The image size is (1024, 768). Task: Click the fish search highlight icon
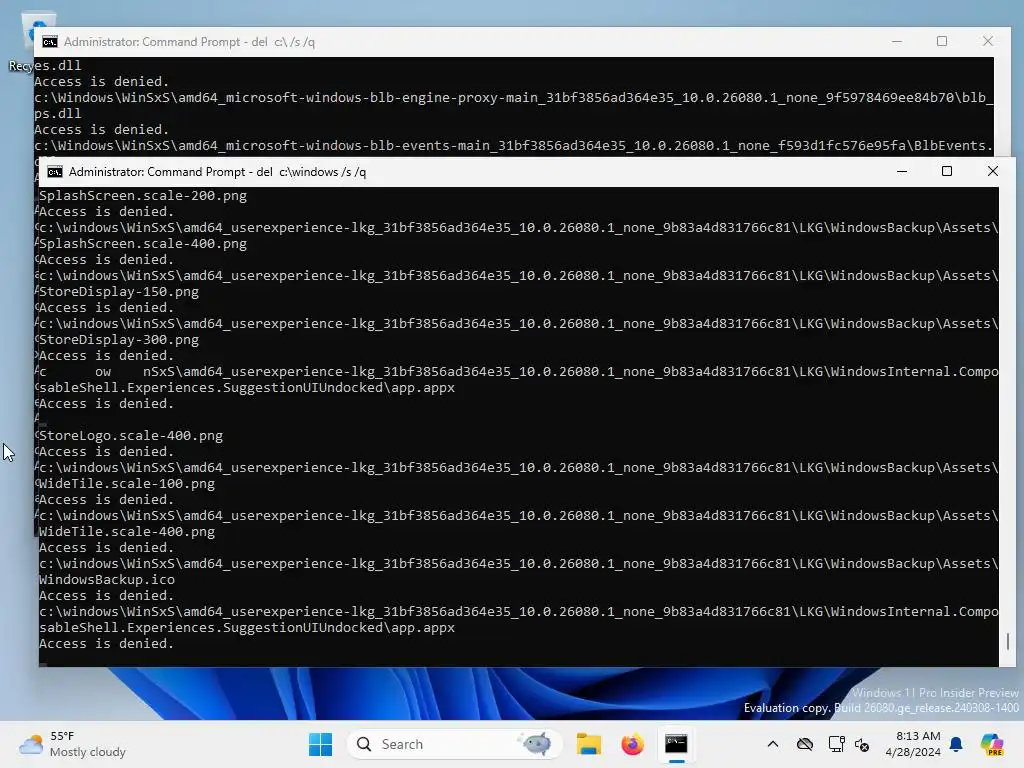click(x=535, y=744)
